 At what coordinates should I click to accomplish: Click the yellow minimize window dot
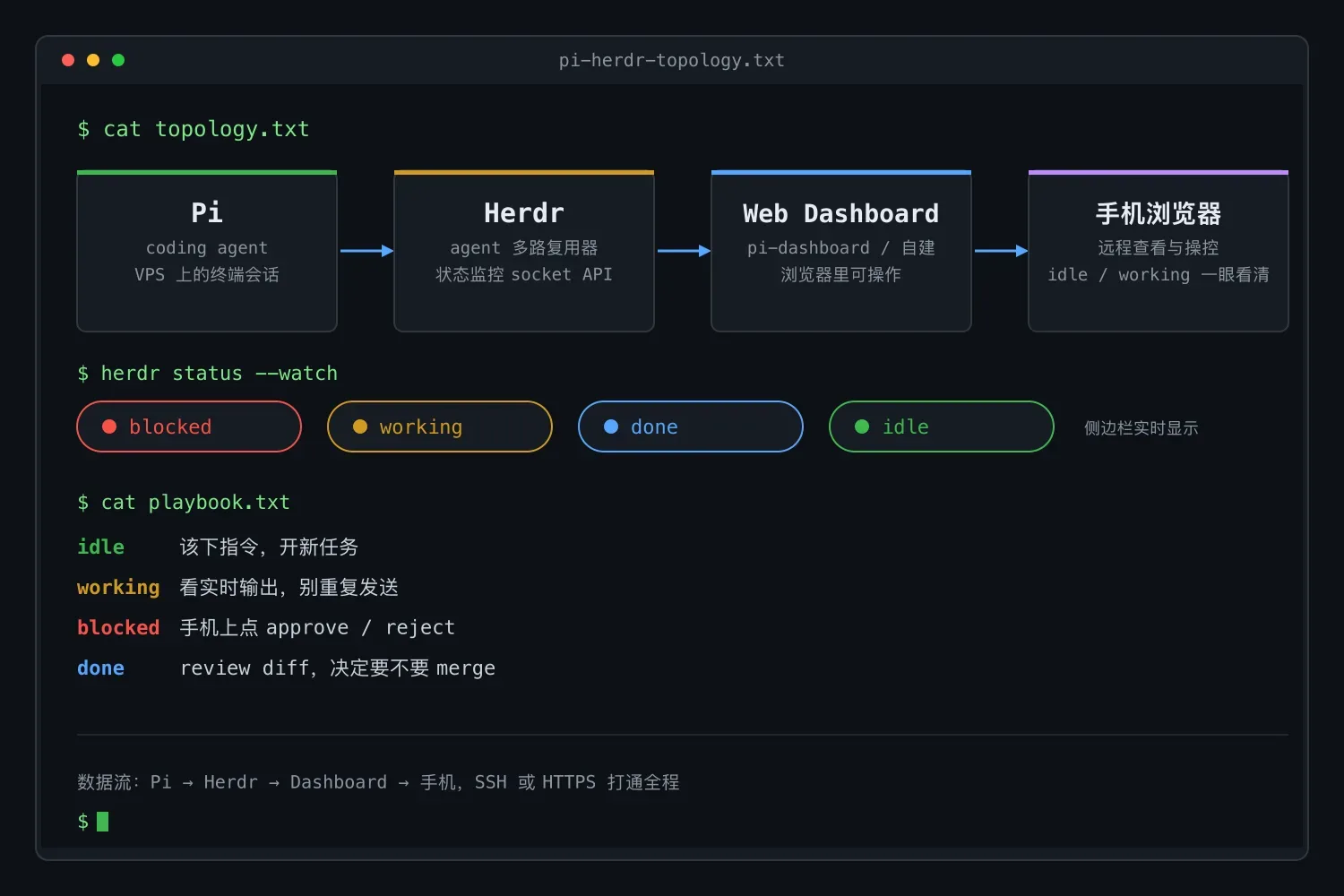tap(93, 60)
